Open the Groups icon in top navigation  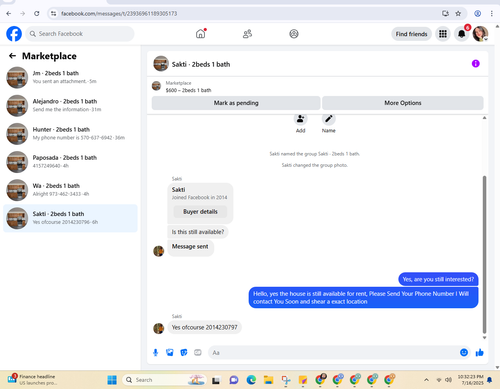point(294,34)
